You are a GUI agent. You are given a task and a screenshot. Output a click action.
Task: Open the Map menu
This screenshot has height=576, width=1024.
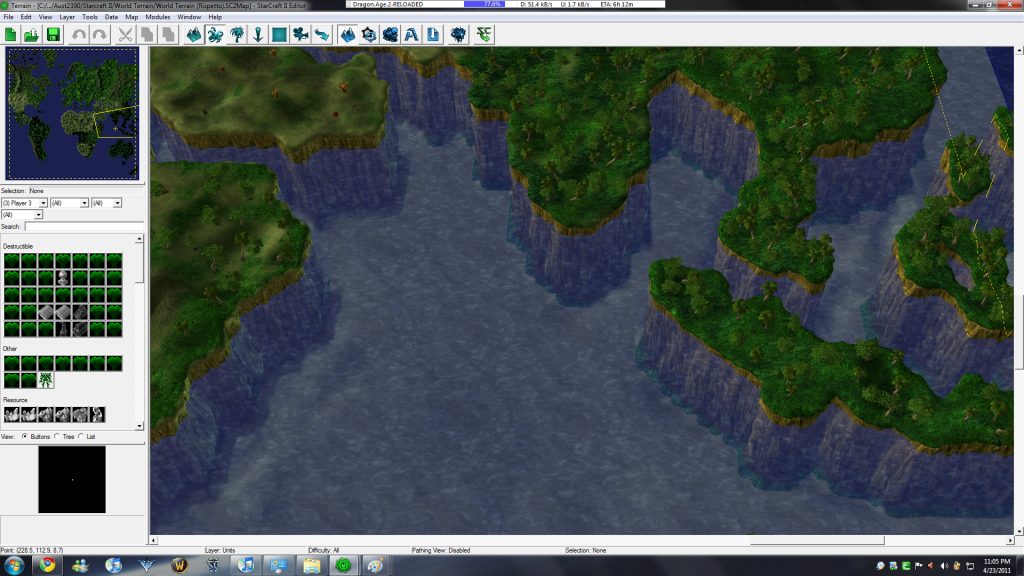pyautogui.click(x=131, y=17)
